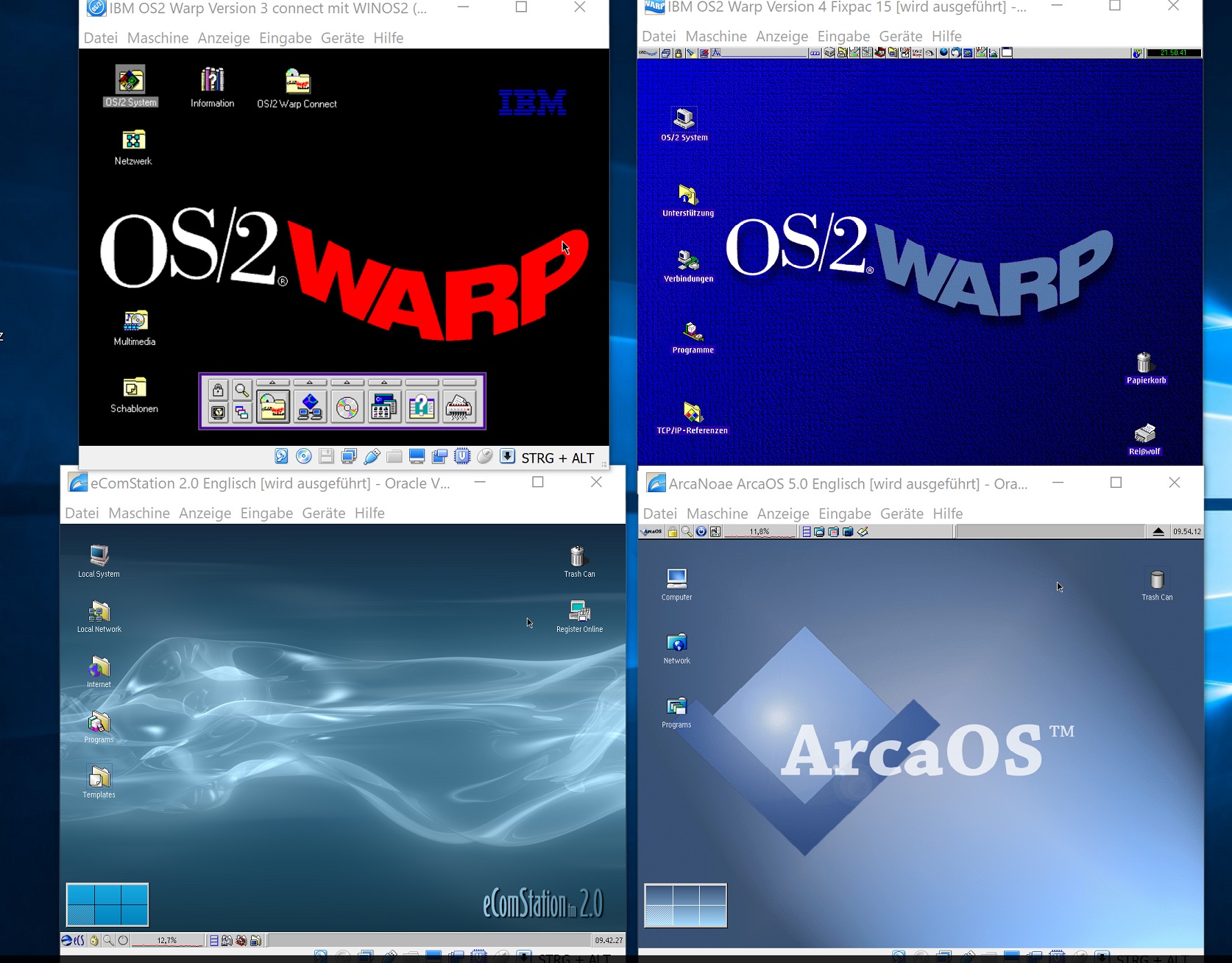Click hard disk status icon in Warp 3 bar
Image resolution: width=1232 pixels, height=963 pixels.
[281, 457]
